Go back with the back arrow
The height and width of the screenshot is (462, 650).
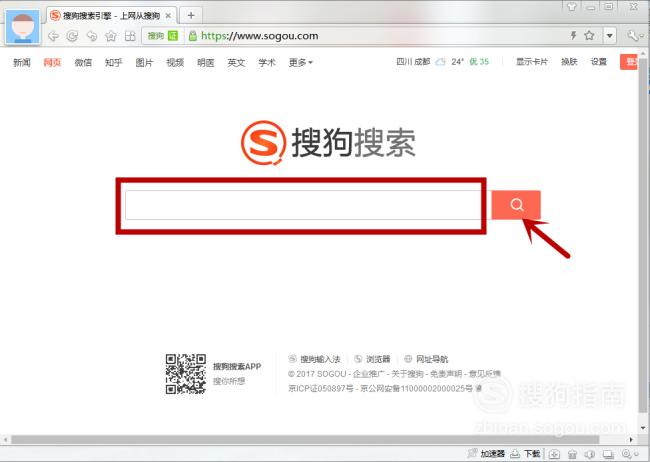[x=53, y=36]
